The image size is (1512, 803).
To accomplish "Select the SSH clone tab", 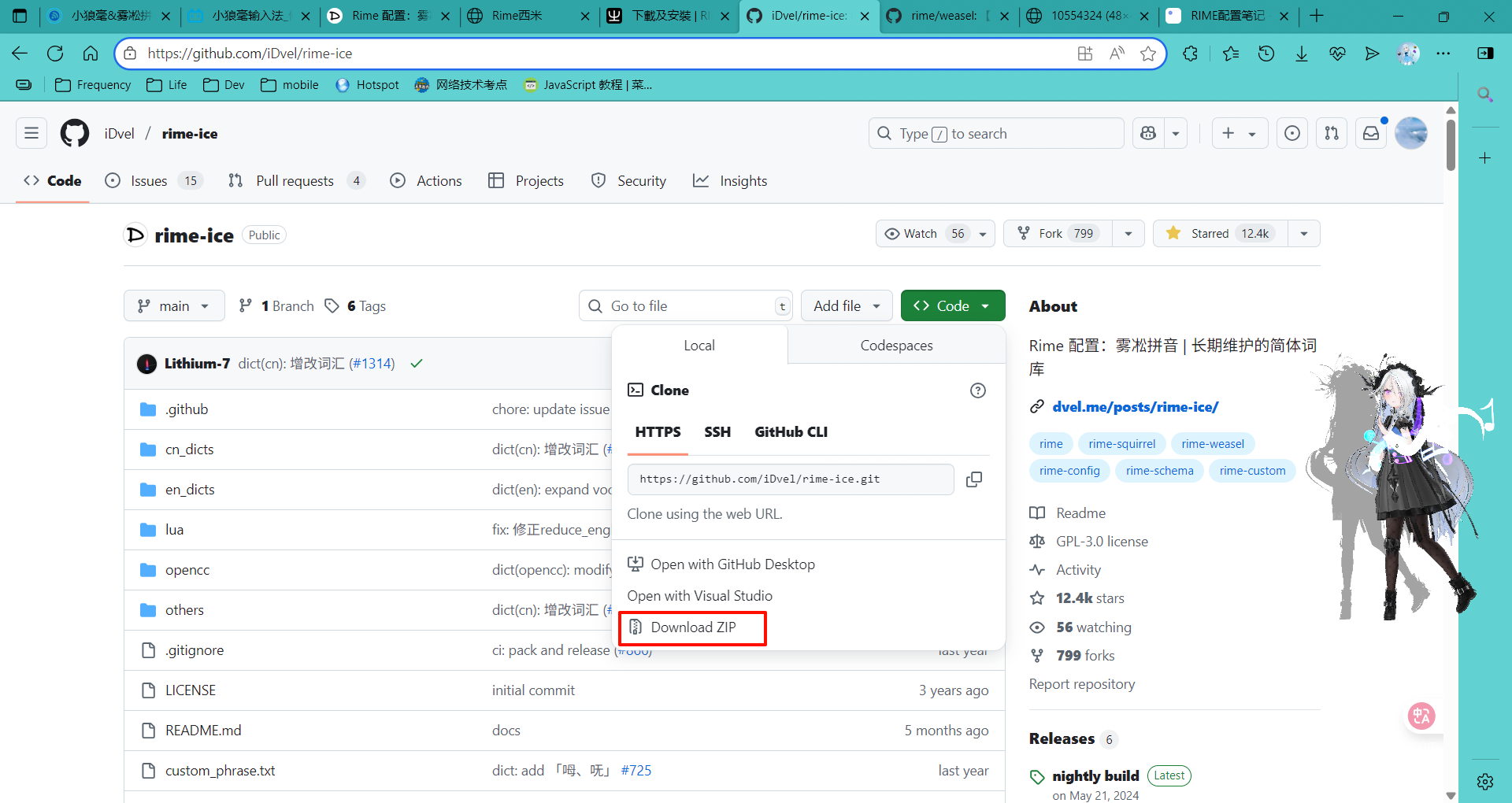I will tap(717, 432).
